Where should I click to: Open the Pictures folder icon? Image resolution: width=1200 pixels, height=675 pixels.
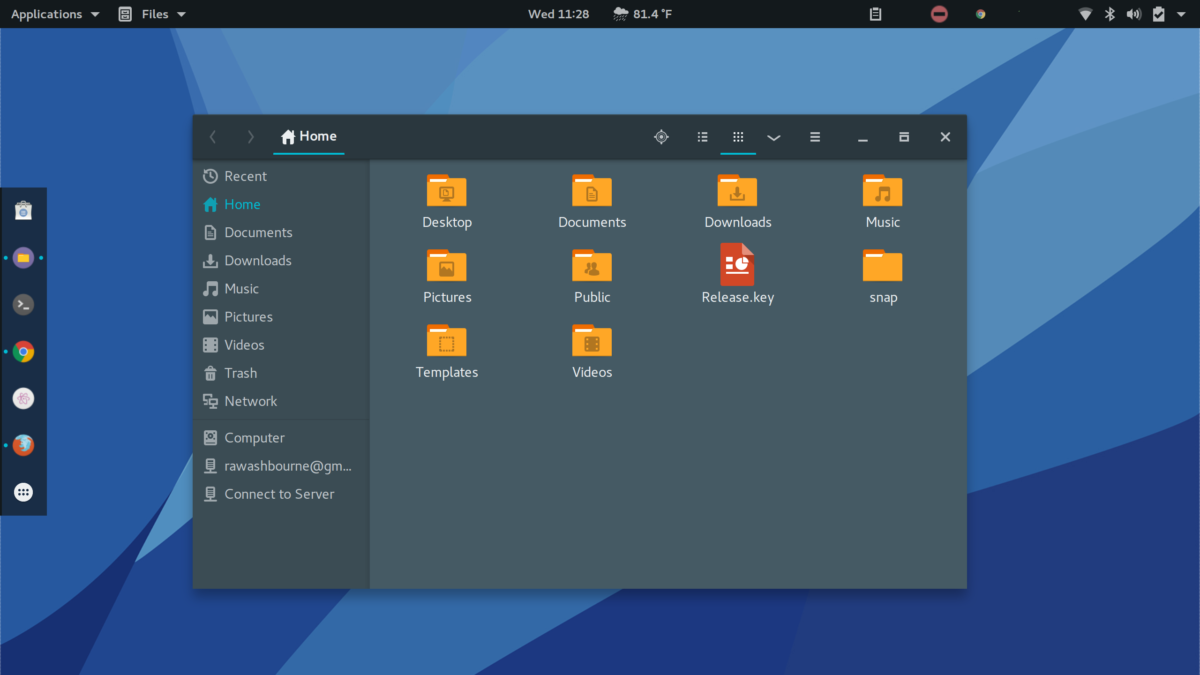[x=447, y=266]
